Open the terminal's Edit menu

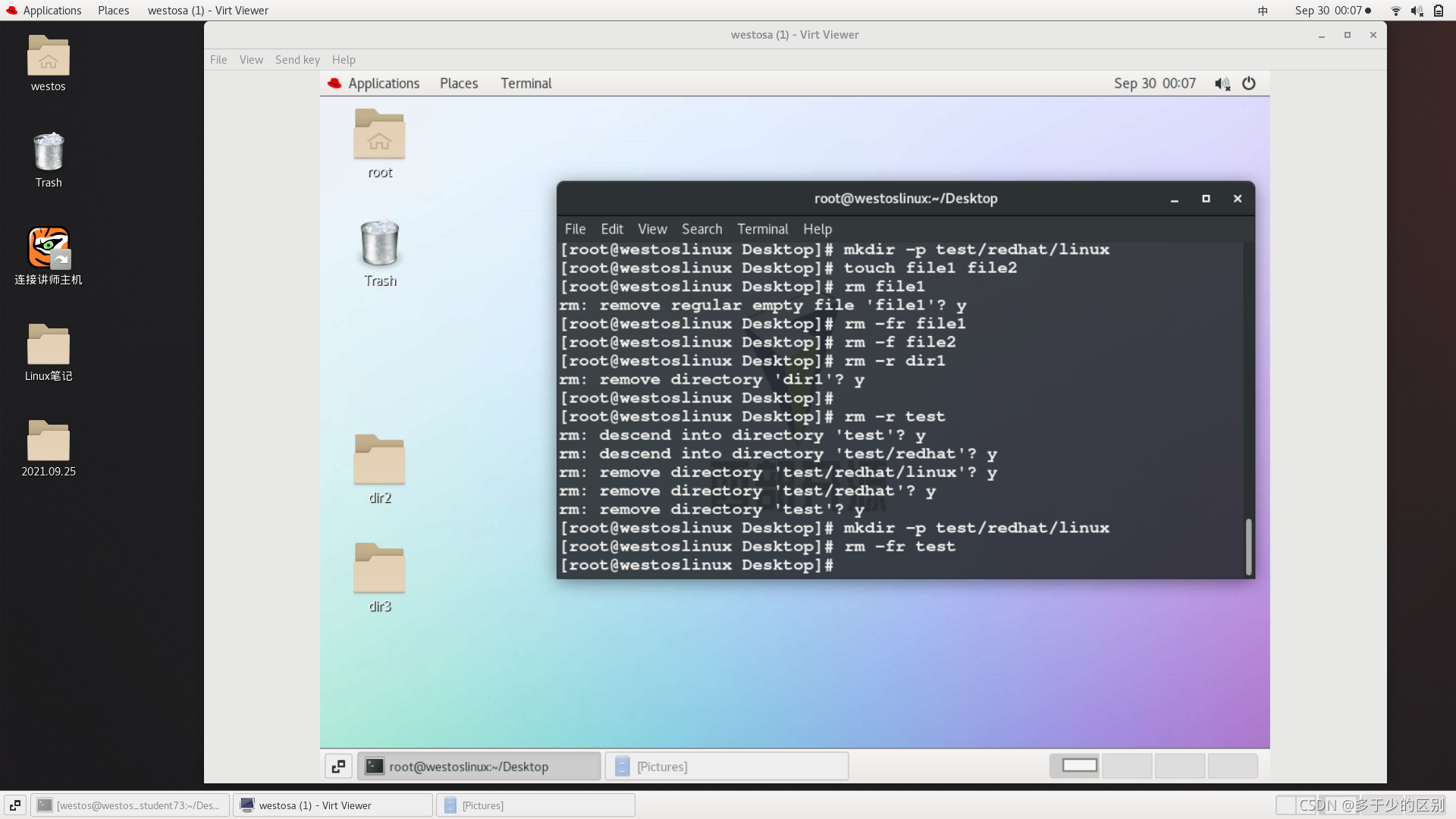tap(611, 229)
